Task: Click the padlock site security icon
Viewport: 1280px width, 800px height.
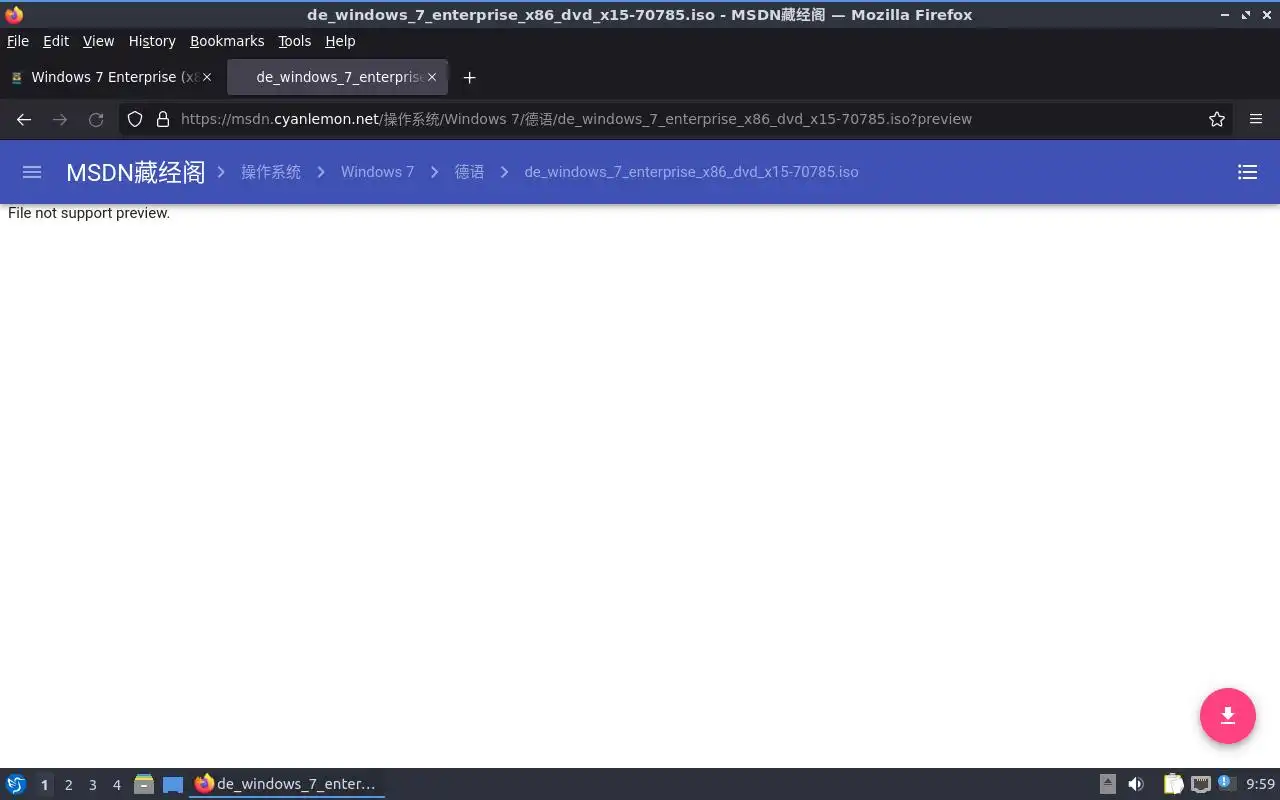Action: click(163, 119)
